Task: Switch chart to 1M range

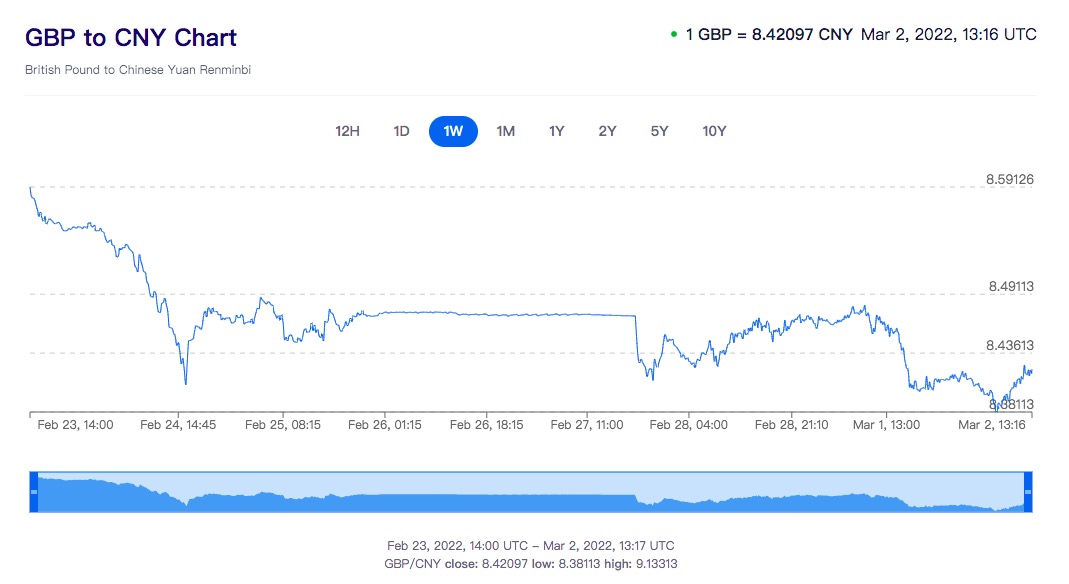Action: tap(506, 131)
